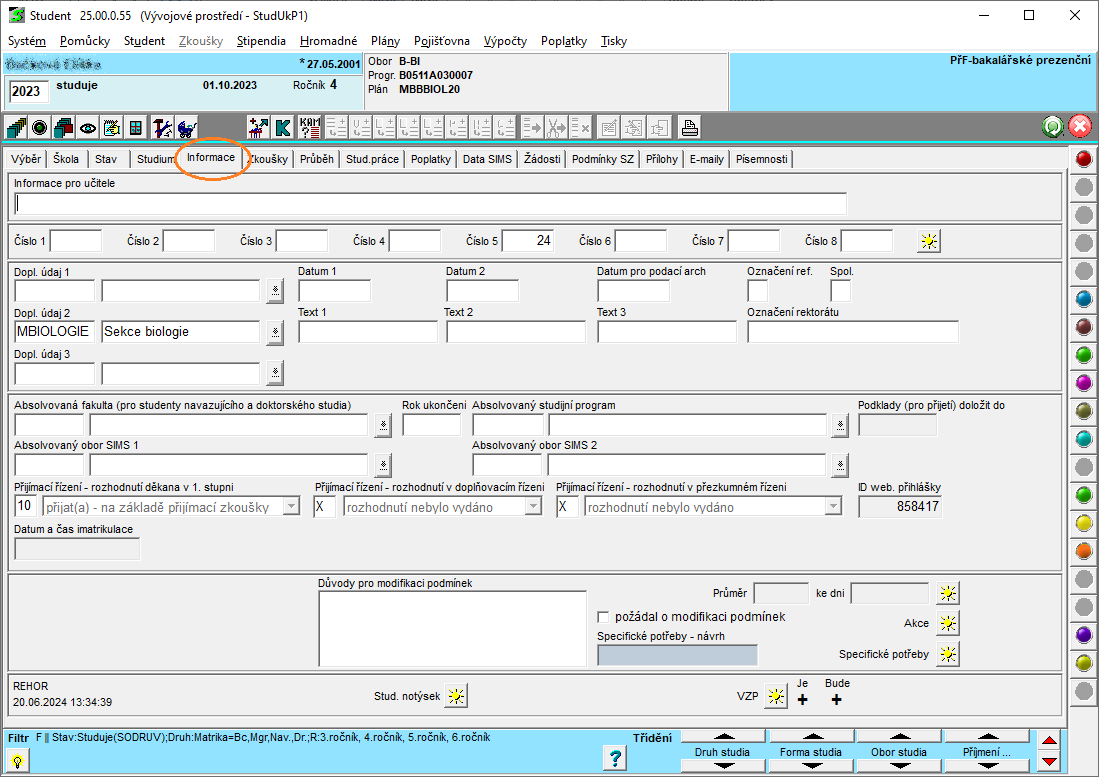Click the KAM? toolbar icon

[x=310, y=127]
